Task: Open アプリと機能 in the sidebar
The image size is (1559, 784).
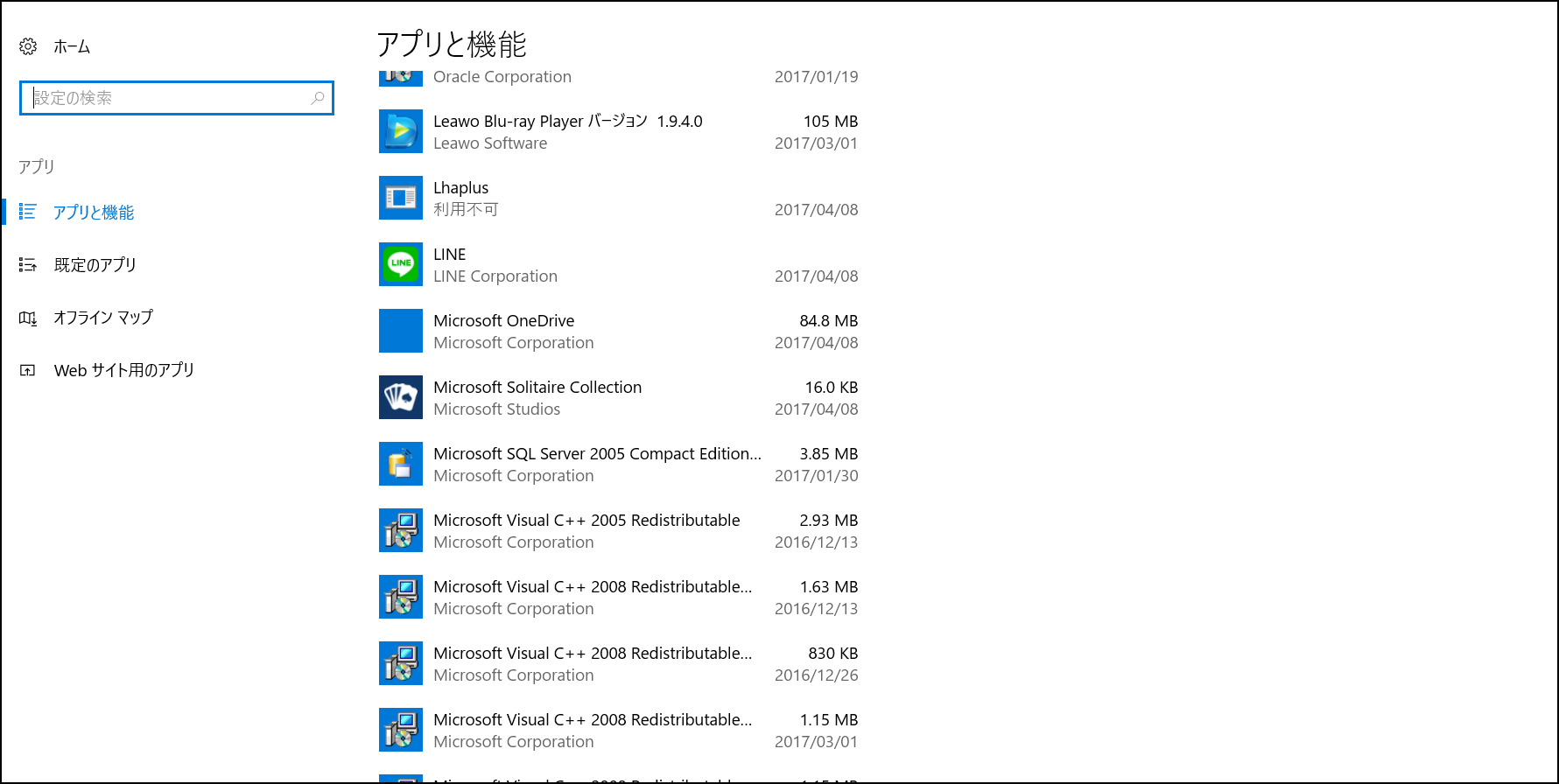Action: pyautogui.click(x=94, y=213)
